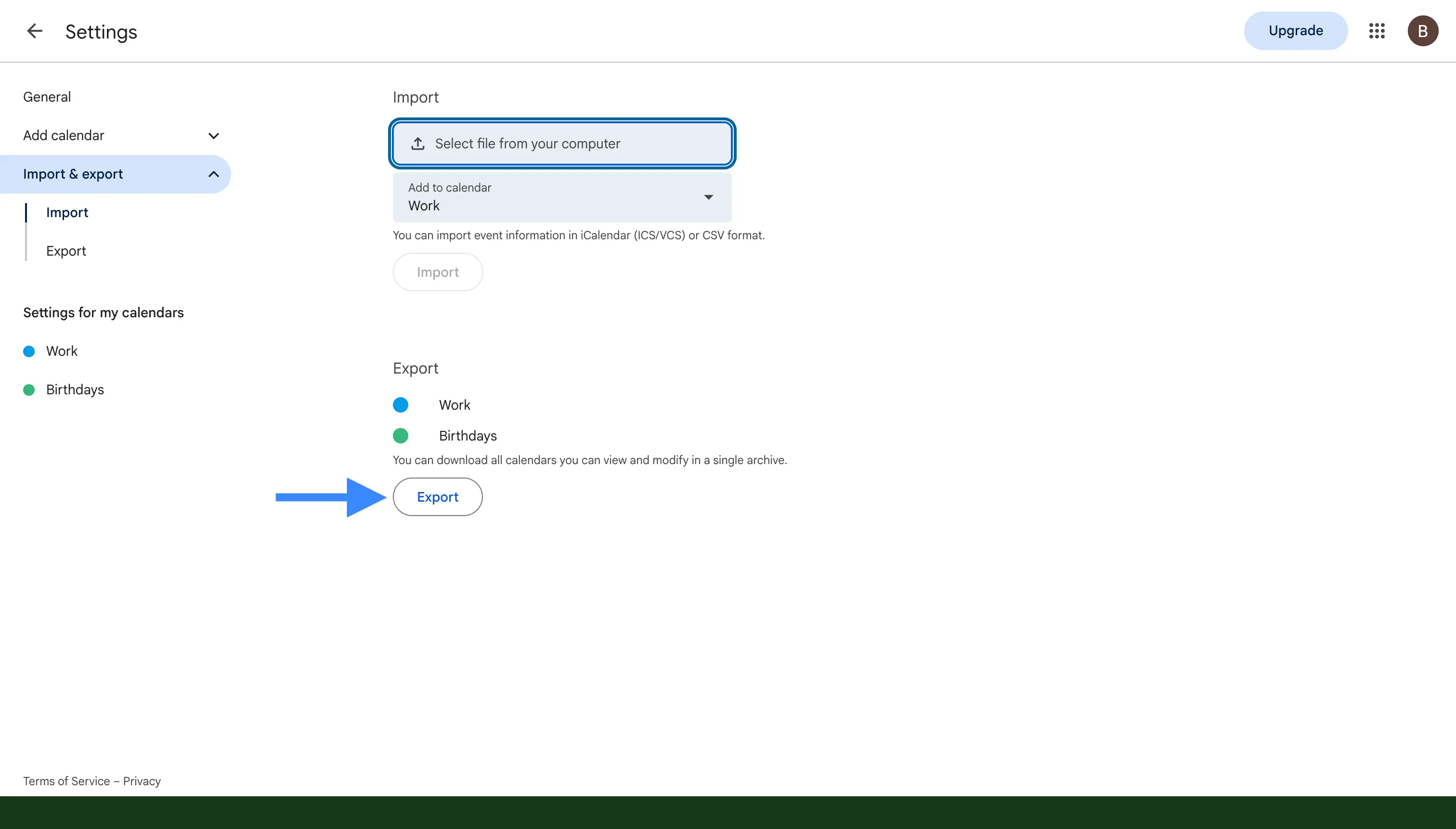This screenshot has width=1456, height=829.
Task: Click the Settings page title
Action: (x=102, y=32)
